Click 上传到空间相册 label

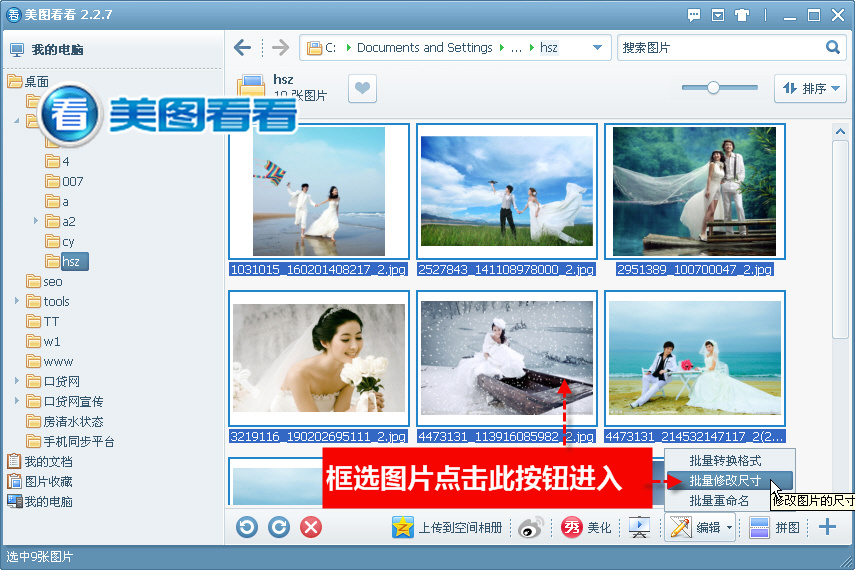(x=460, y=527)
